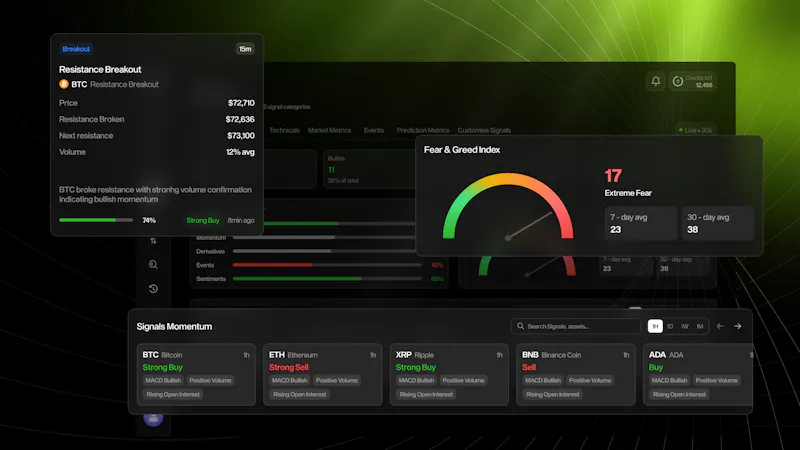Open the history clock sidebar icon

click(x=153, y=289)
